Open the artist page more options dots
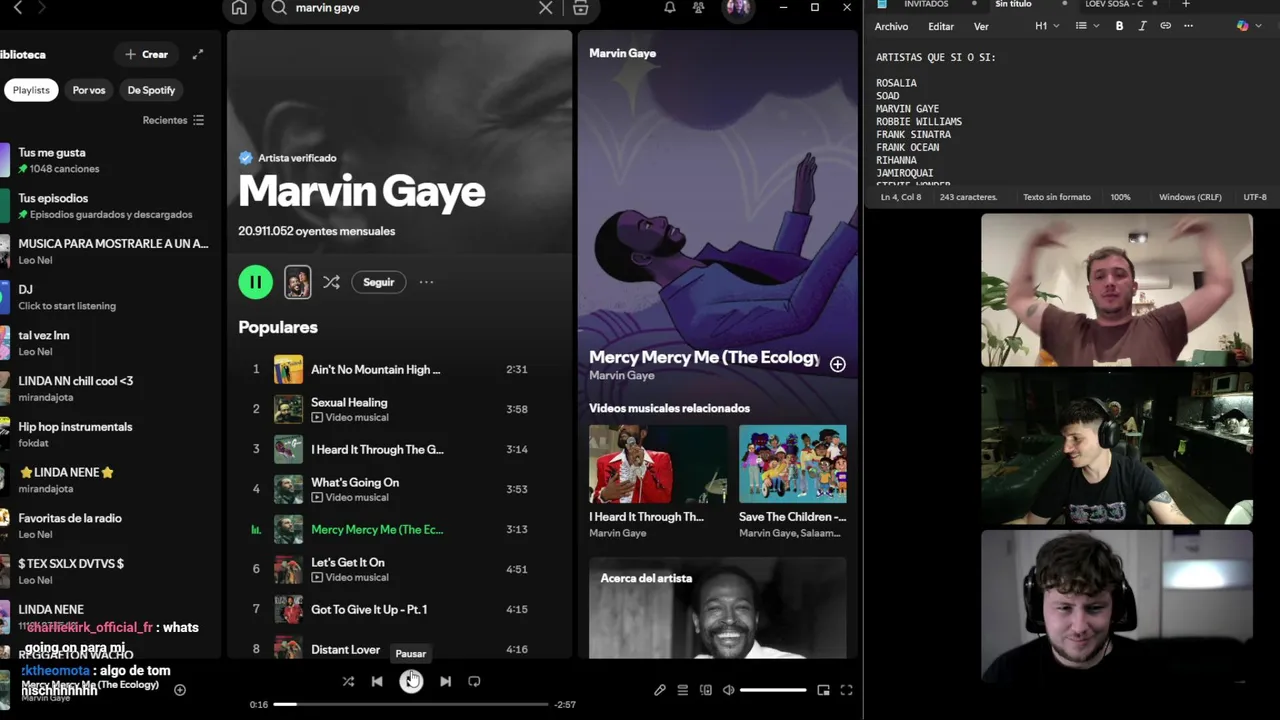 pos(426,282)
